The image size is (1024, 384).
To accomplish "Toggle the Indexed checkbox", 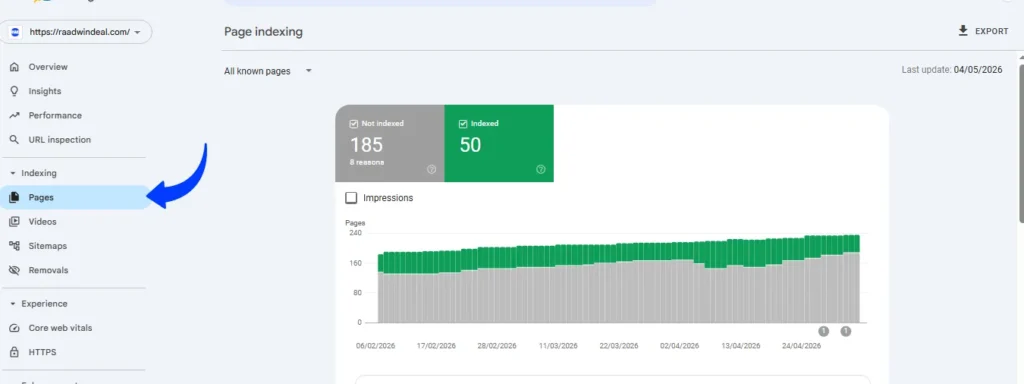I will [463, 123].
